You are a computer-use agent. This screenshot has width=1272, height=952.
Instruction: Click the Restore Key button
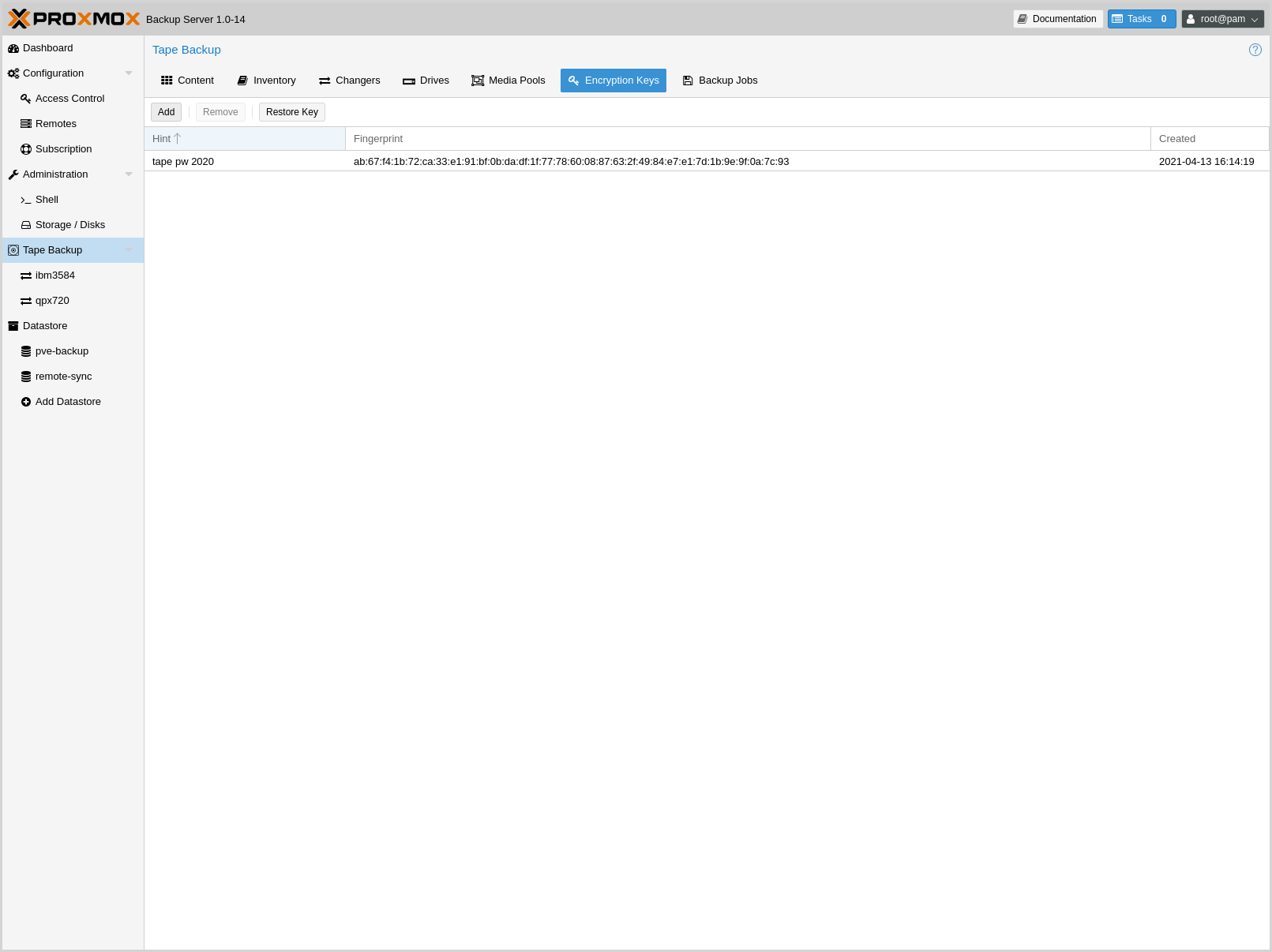tap(292, 112)
